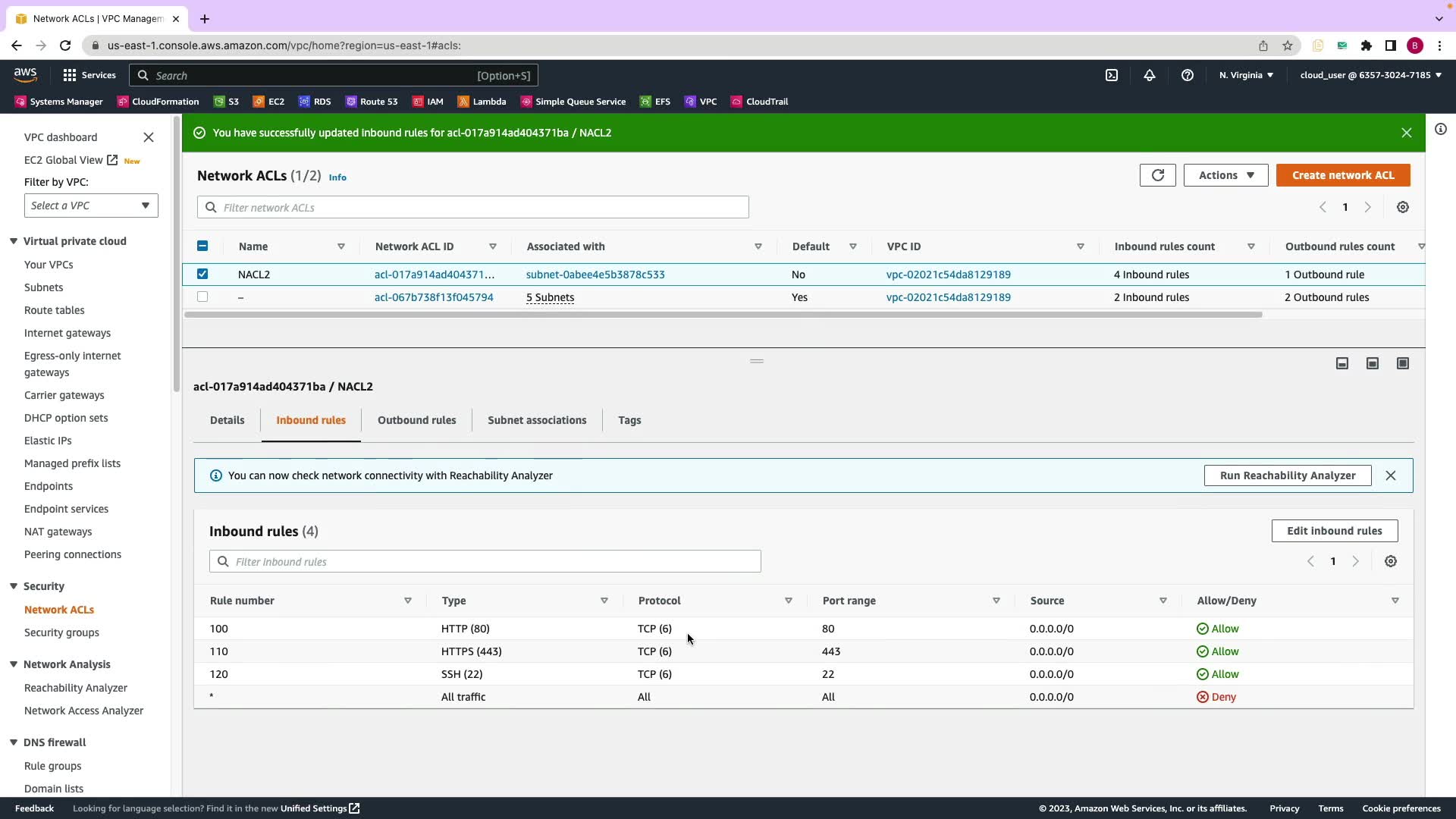Click the S3 shortcut in favorites bar
Image resolution: width=1456 pixels, height=819 pixels.
click(226, 102)
